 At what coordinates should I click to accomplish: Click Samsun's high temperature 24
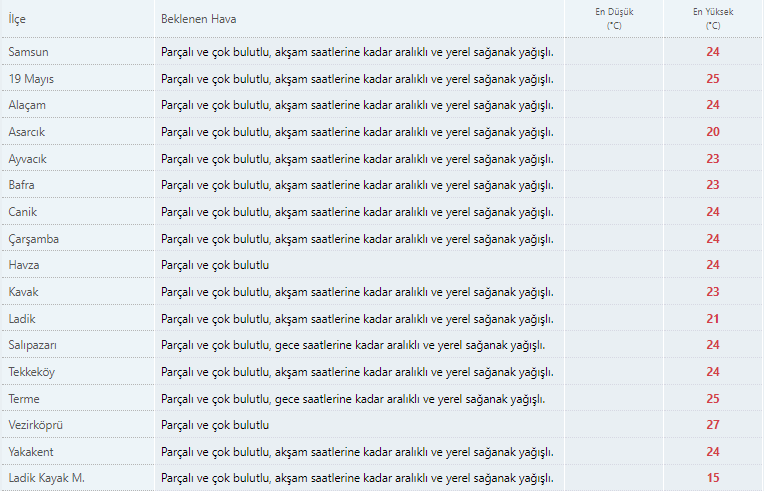713,52
